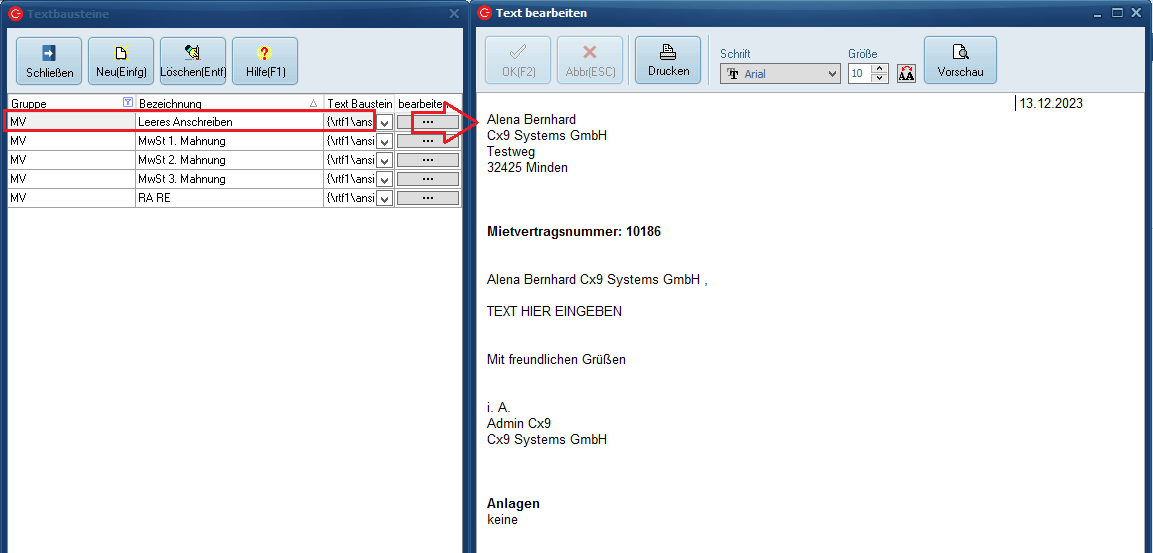Click edit ellipsis button for Leeres Anschreiben
Viewport: 1153px width, 553px height.
(427, 122)
